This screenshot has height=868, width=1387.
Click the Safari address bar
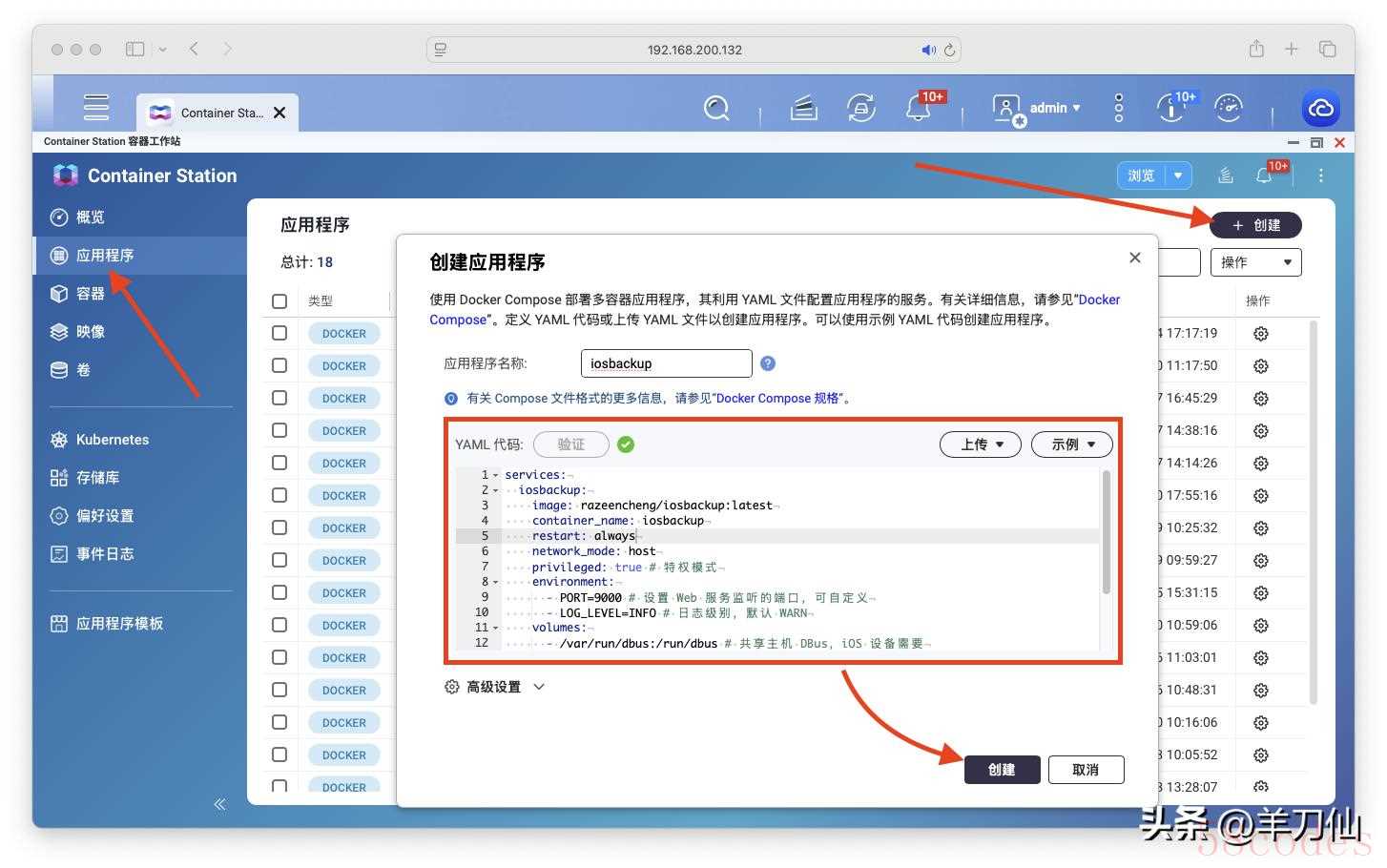click(x=693, y=50)
